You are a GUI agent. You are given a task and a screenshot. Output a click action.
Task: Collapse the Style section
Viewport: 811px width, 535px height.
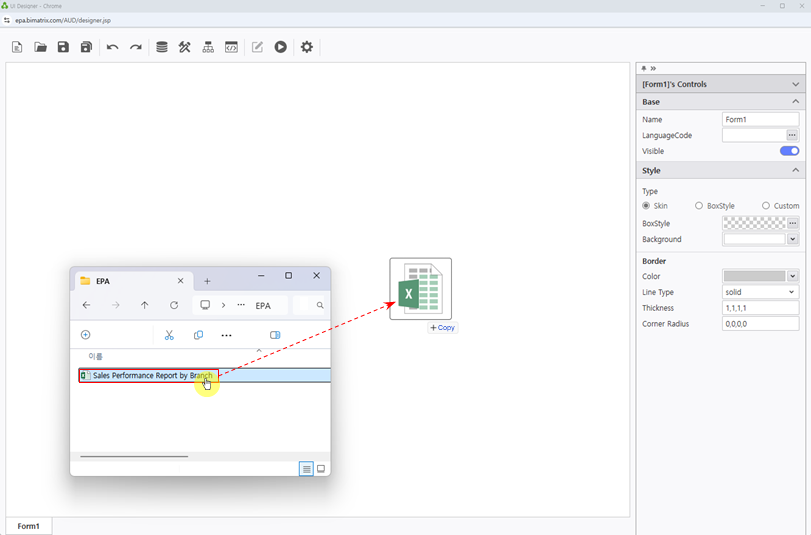[796, 171]
